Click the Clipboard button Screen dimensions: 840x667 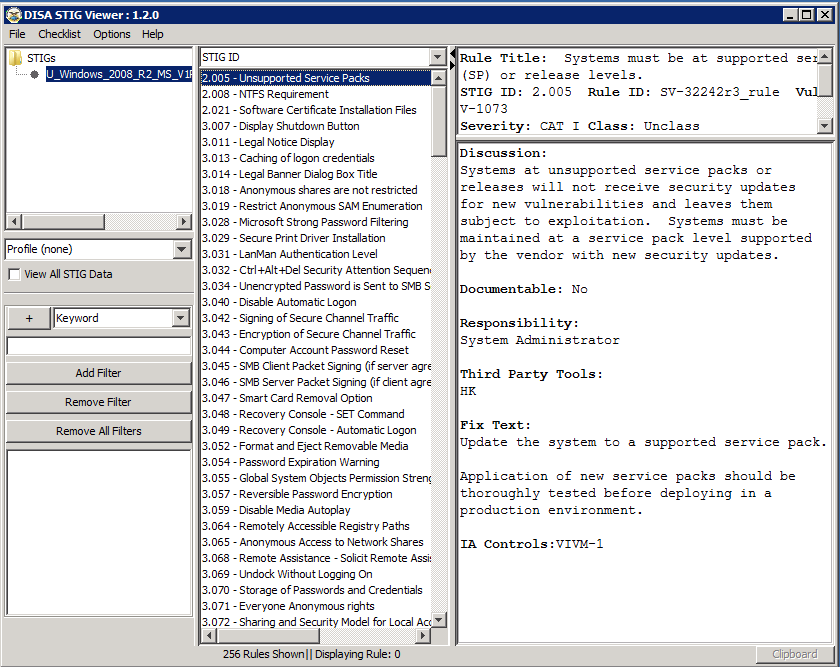[x=795, y=654]
